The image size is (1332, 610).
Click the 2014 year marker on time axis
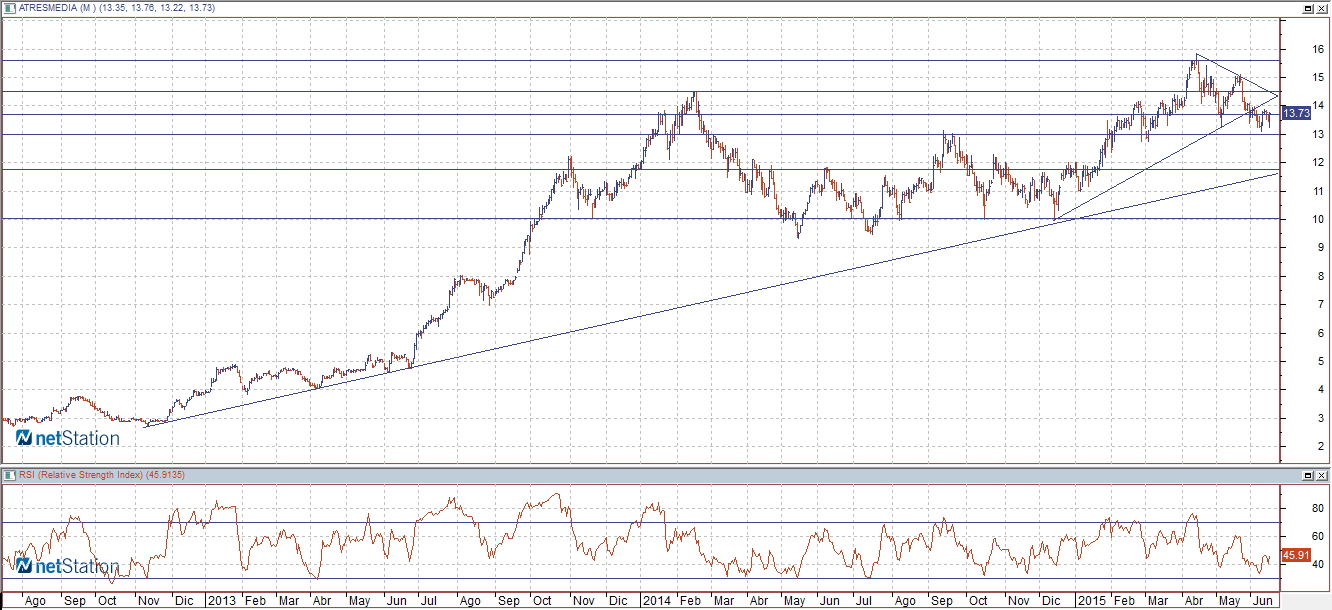pyautogui.click(x=657, y=602)
